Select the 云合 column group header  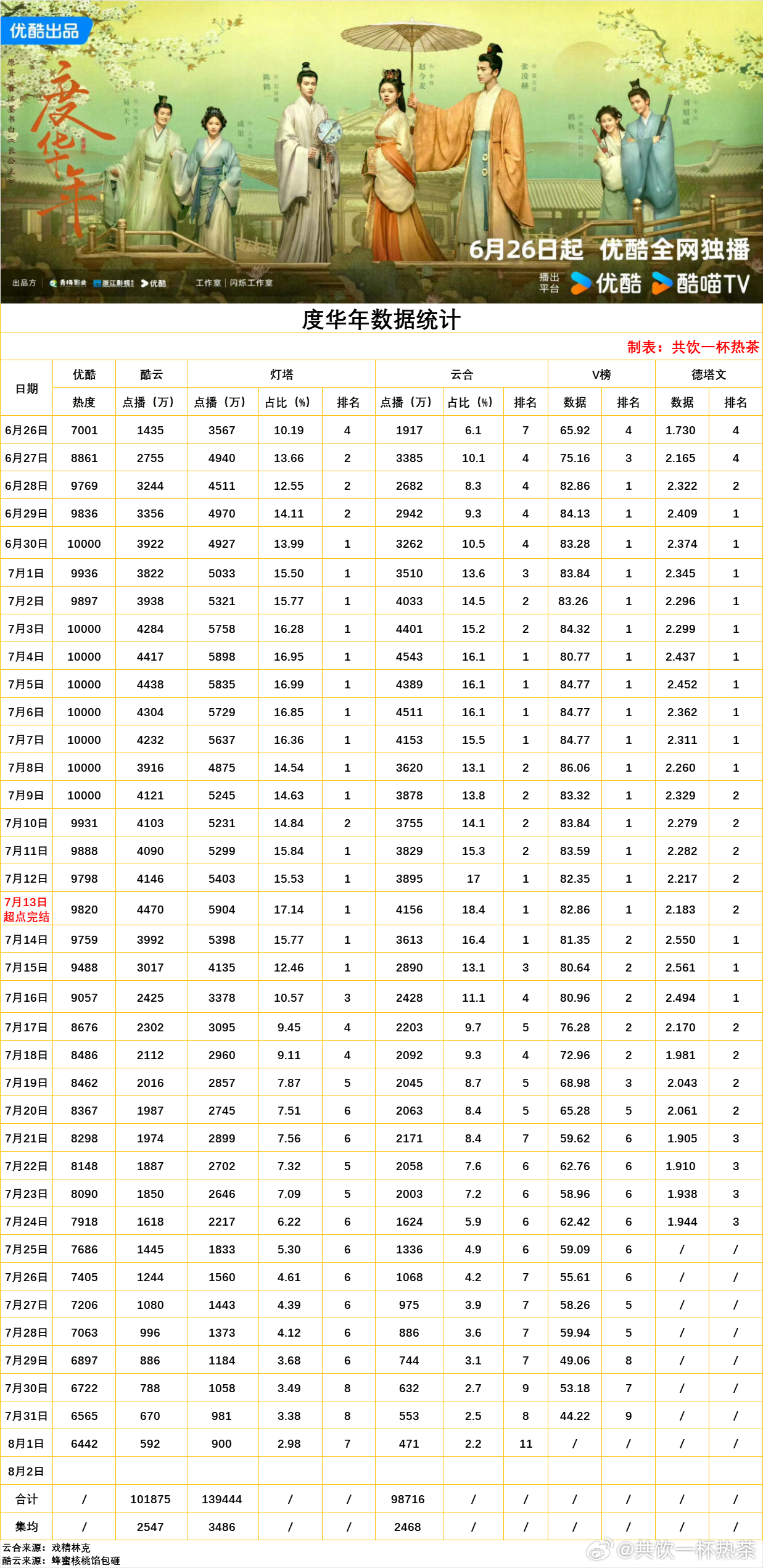coord(461,374)
